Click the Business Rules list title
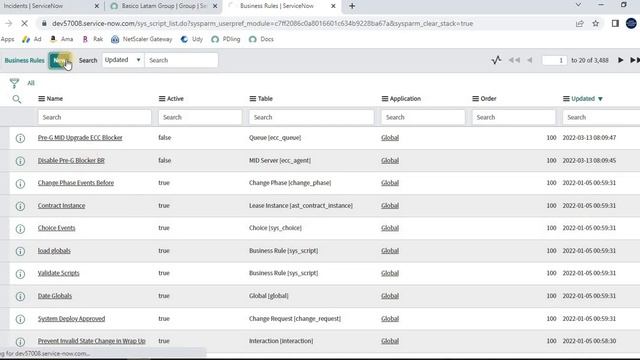This screenshot has width=640, height=360. click(x=24, y=60)
